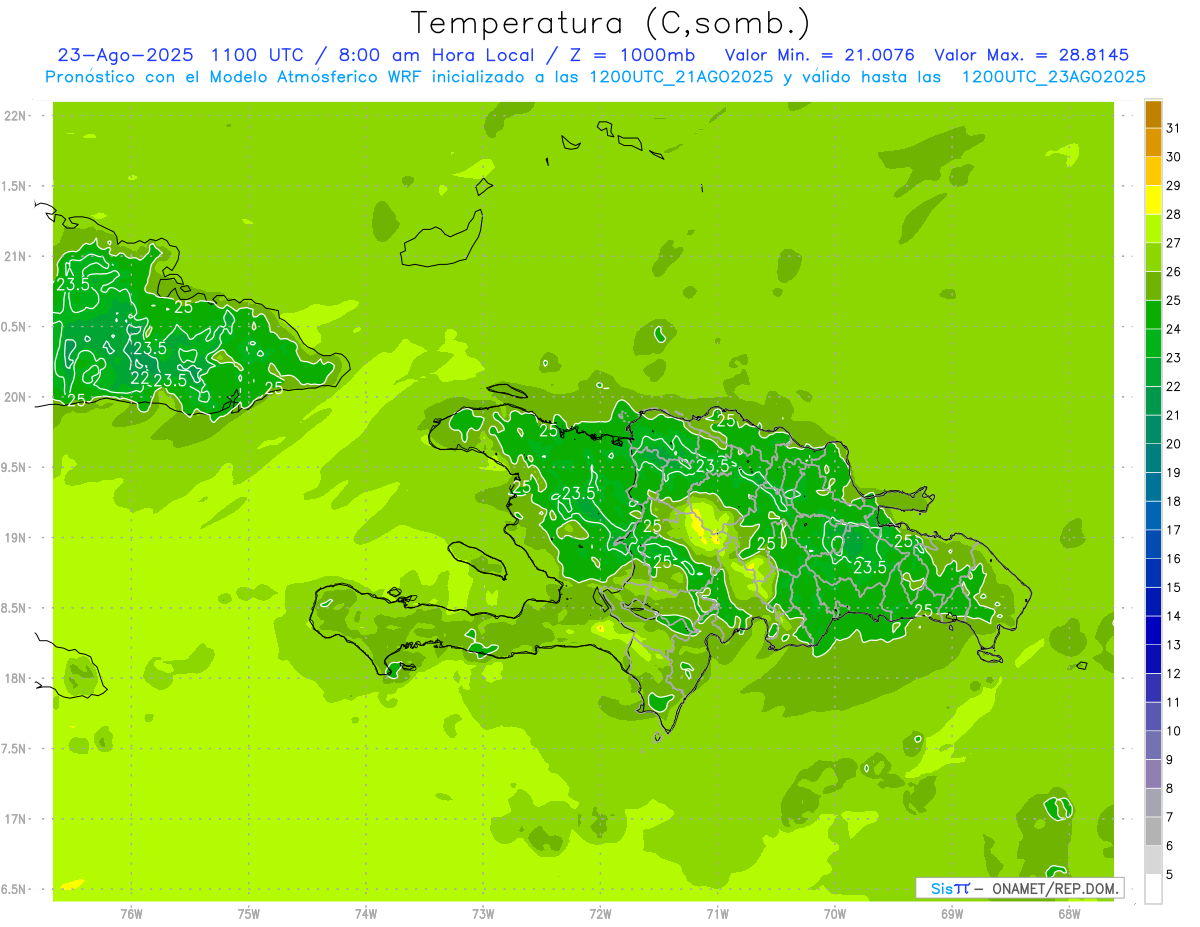This screenshot has height=927, width=1200.
Task: Click the '1200UTC_21AGO2025' initialization time
Action: pos(679,77)
